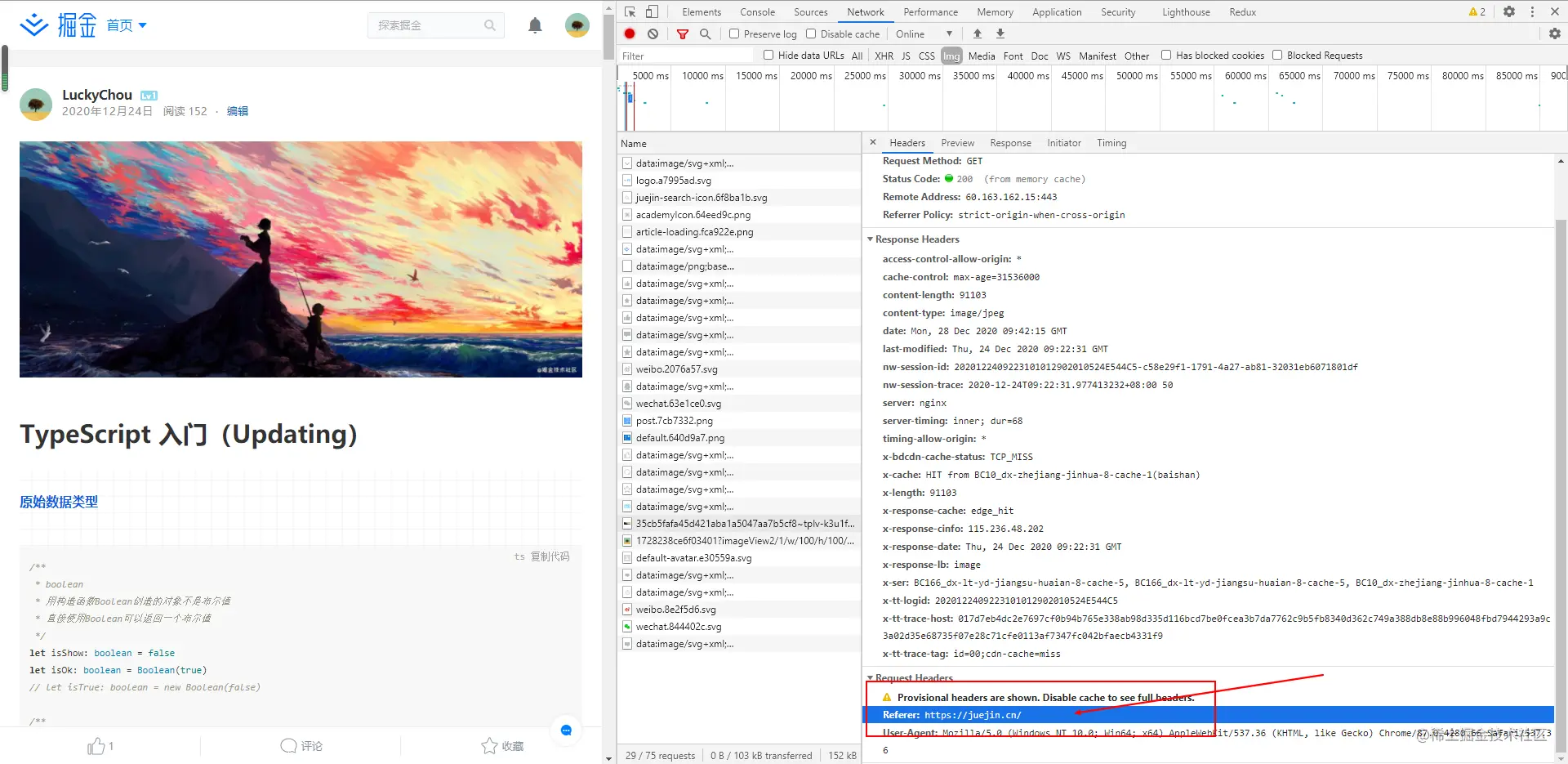
Task: Filter requests by CSS type
Action: coord(926,56)
